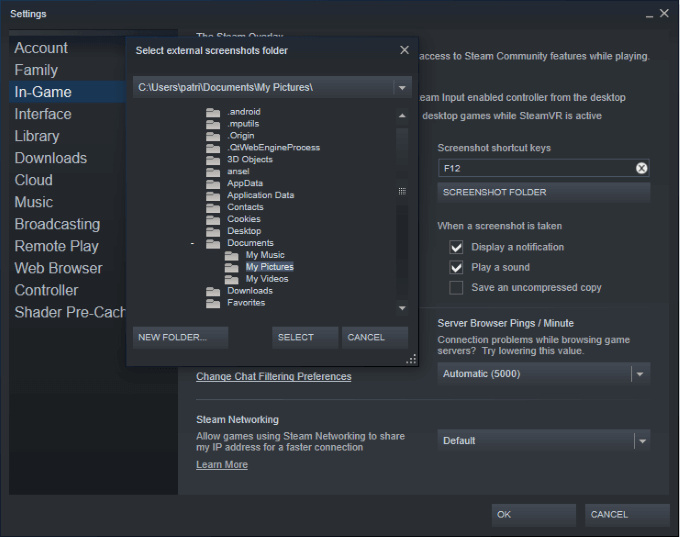Select the My Music folder name

pos(265,255)
